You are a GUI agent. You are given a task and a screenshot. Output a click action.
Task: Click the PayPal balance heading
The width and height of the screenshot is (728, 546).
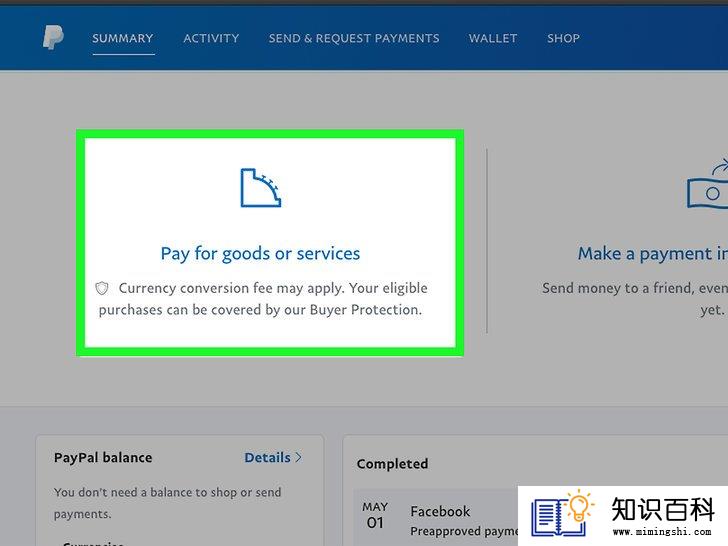(103, 458)
